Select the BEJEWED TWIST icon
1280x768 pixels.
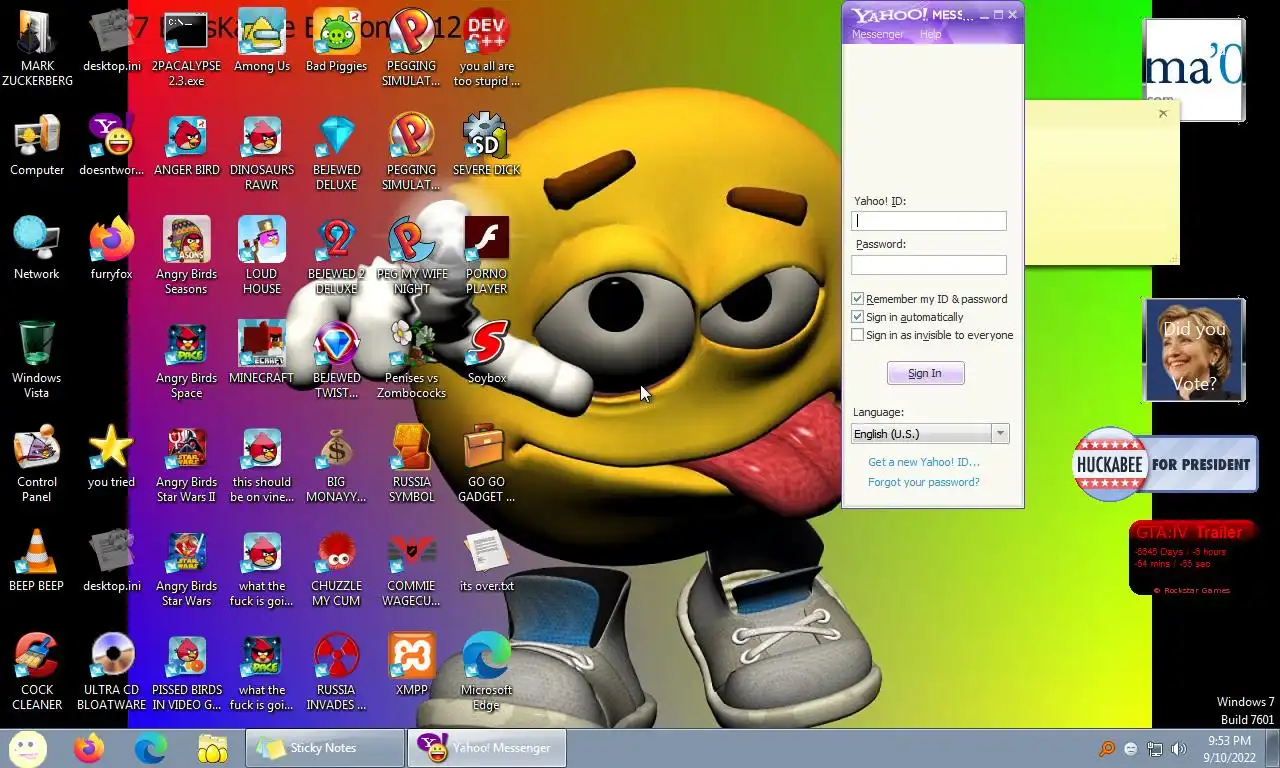pyautogui.click(x=336, y=361)
